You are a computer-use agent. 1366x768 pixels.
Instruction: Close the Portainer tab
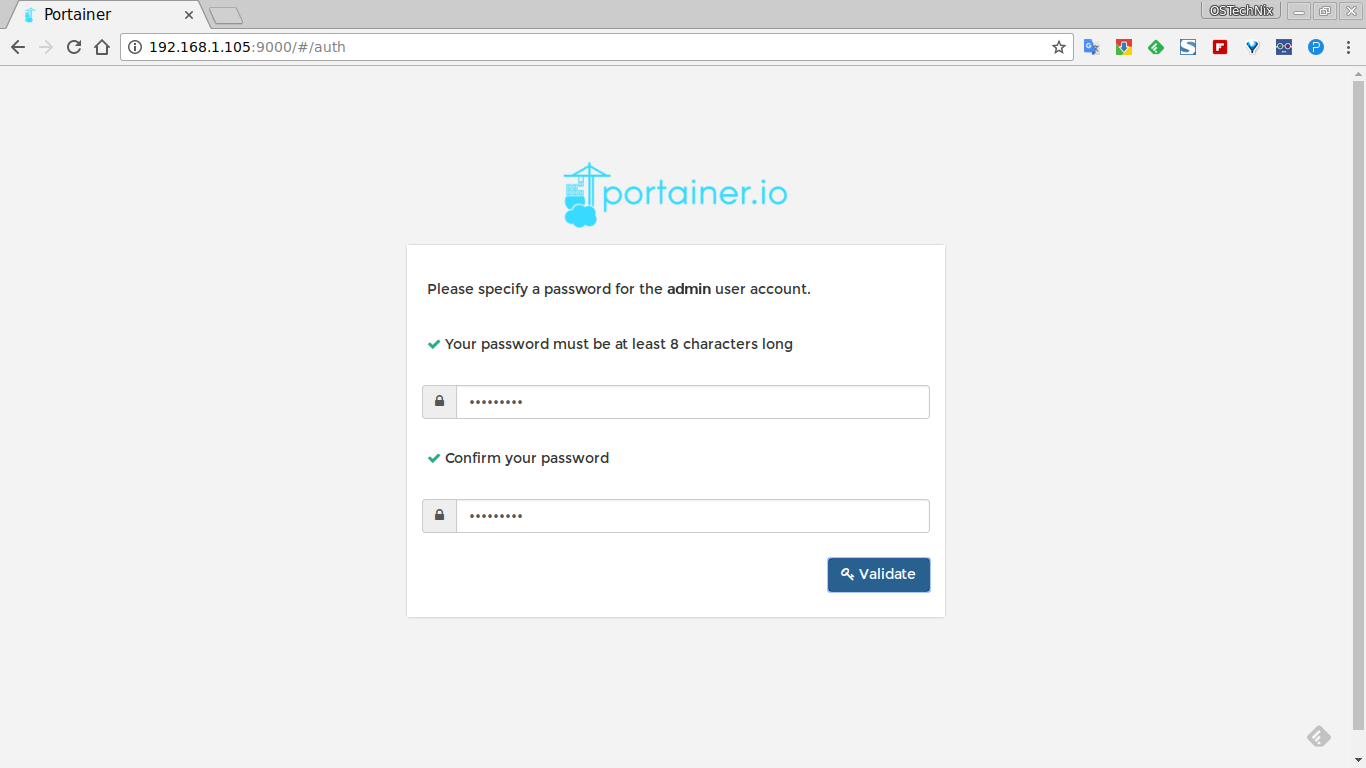point(189,15)
